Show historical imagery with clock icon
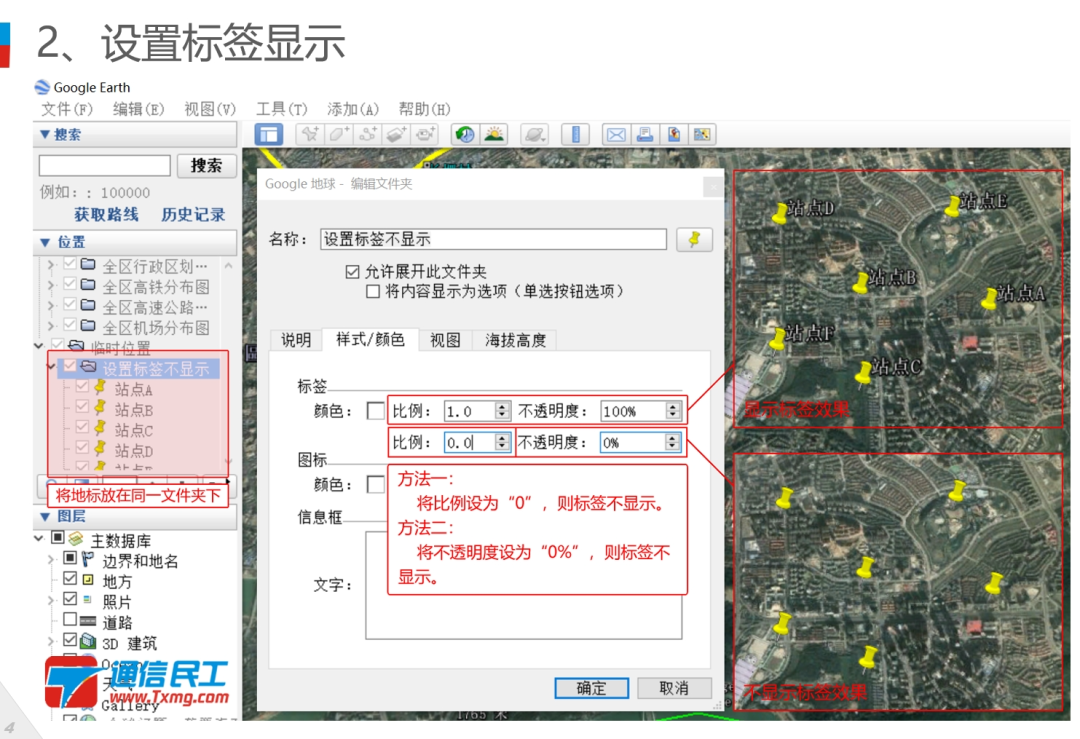The height and width of the screenshot is (739, 1080). tap(465, 134)
